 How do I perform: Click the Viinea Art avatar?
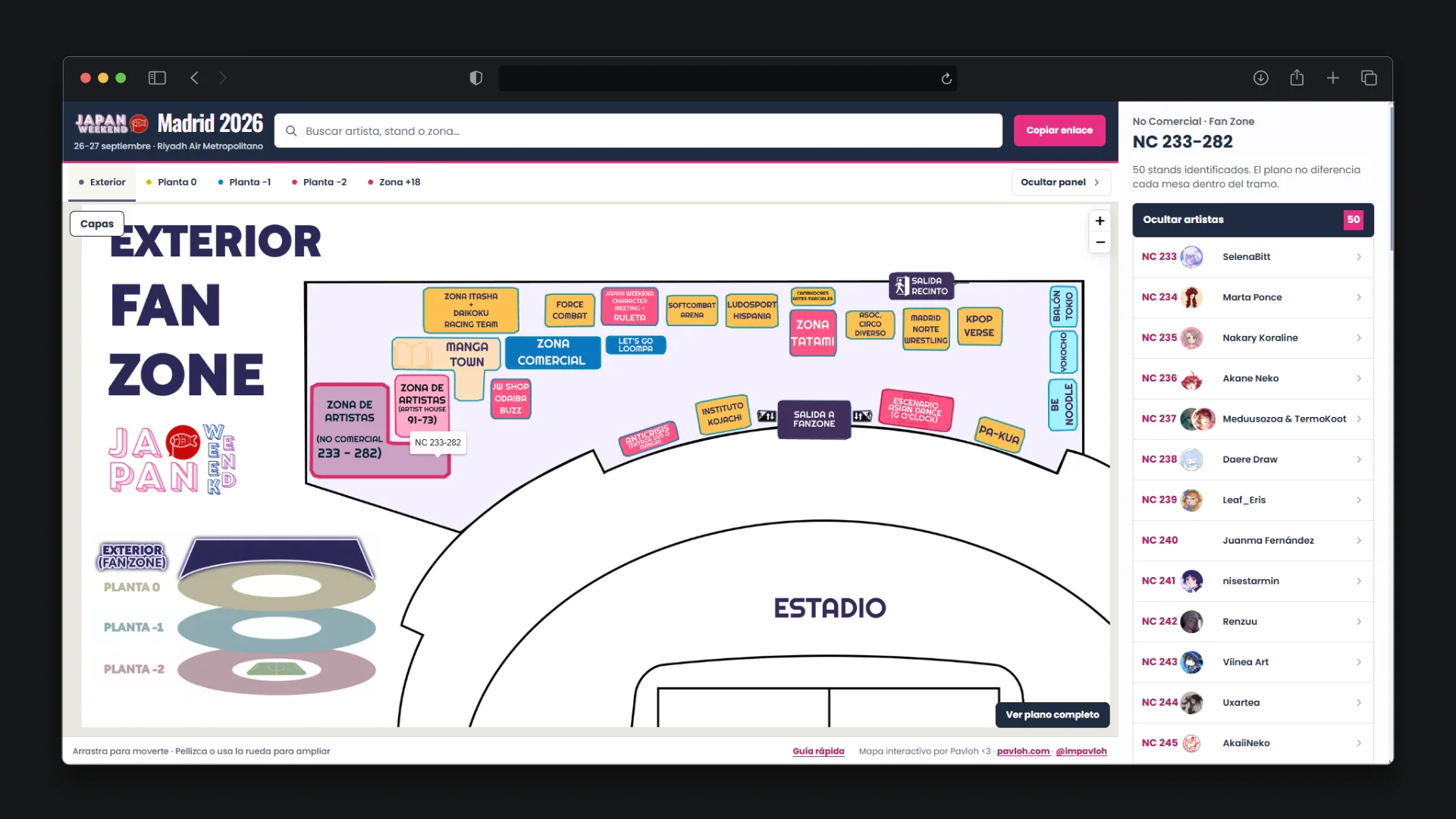[1191, 662]
